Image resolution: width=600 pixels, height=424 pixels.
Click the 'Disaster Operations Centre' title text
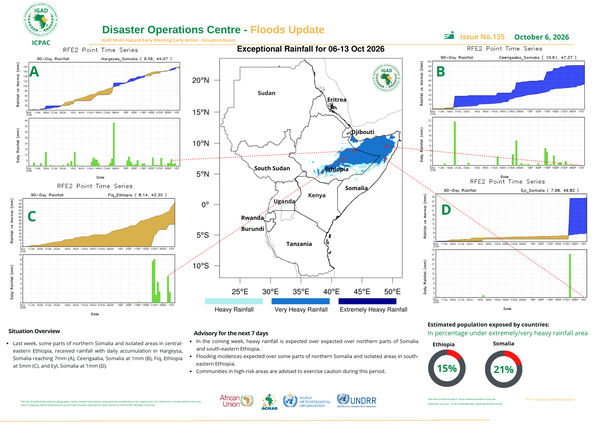[171, 30]
